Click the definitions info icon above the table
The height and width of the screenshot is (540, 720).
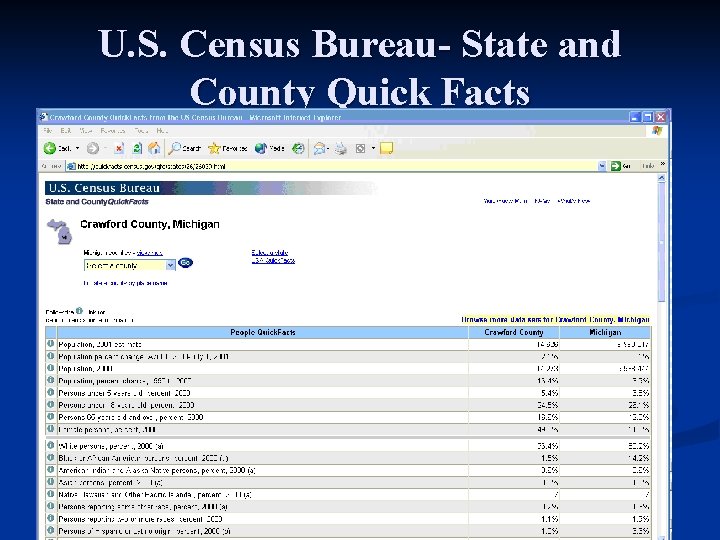click(79, 311)
